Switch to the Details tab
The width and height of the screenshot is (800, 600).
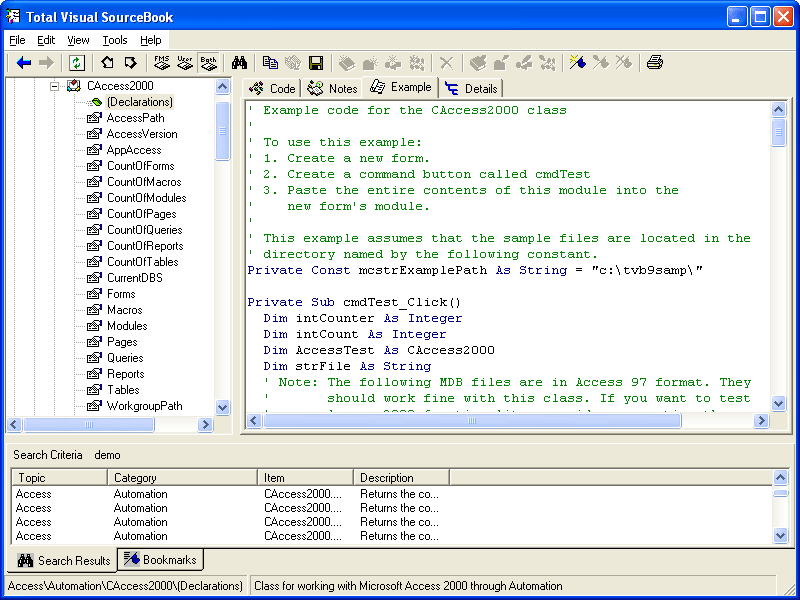click(471, 88)
